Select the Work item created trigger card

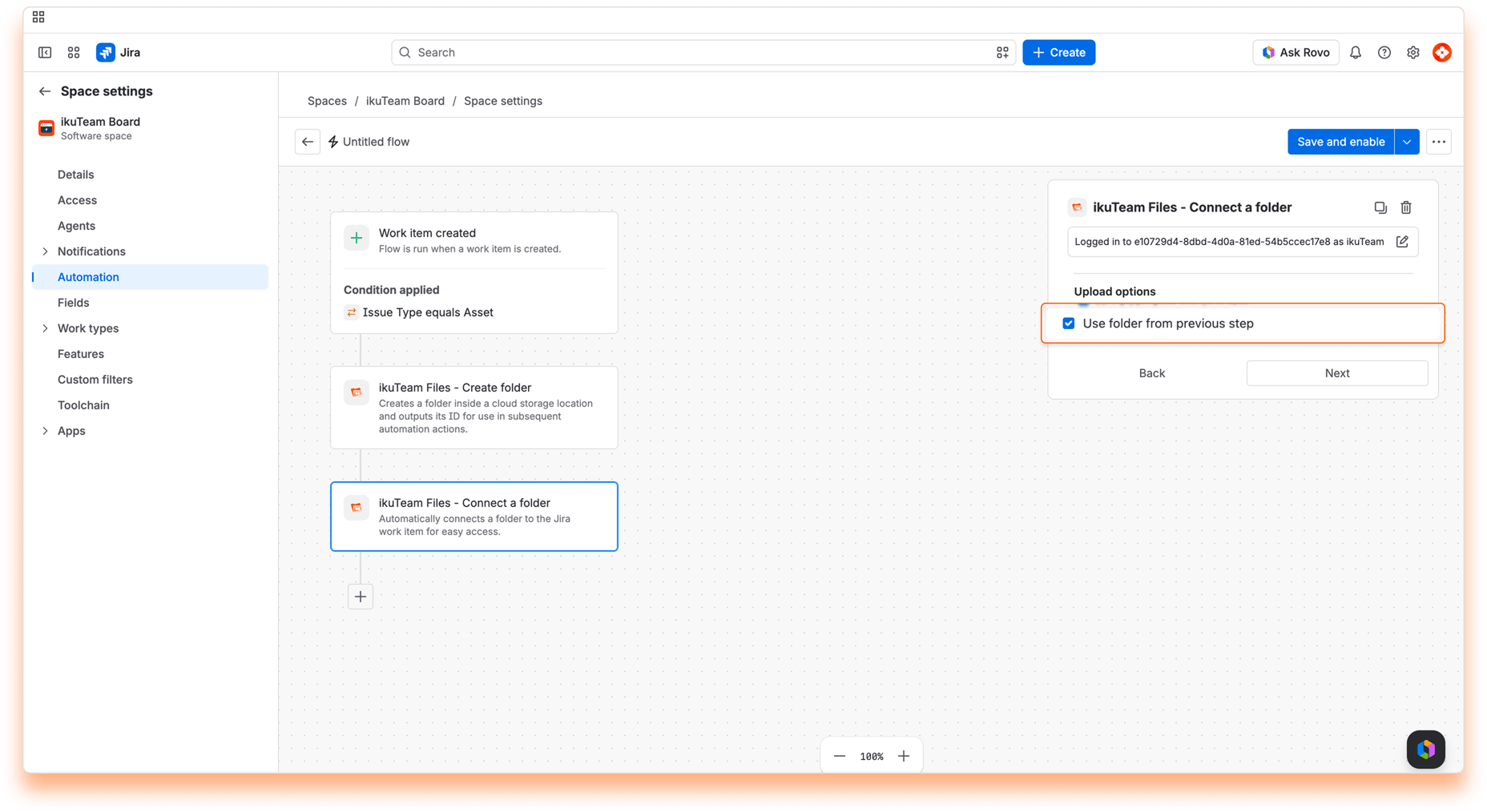(474, 272)
